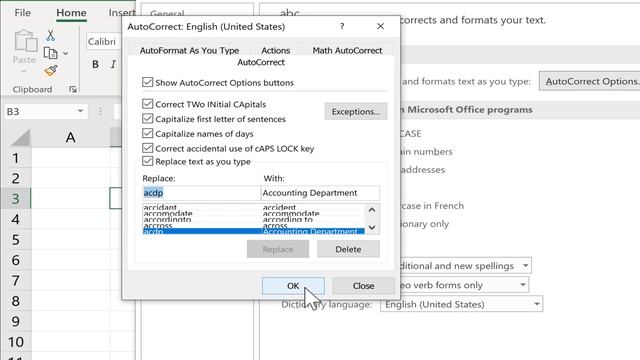Switch to Math AutoCorrect tab

[347, 50]
